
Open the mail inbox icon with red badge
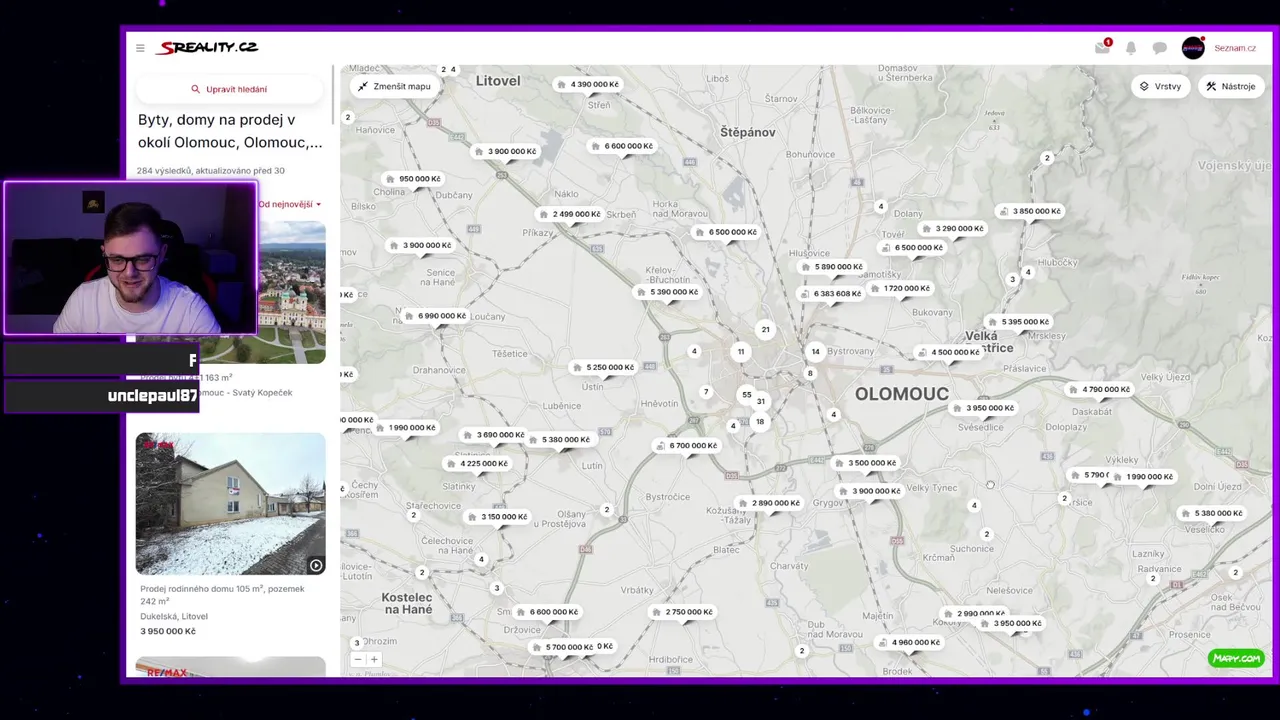pyautogui.click(x=1102, y=47)
